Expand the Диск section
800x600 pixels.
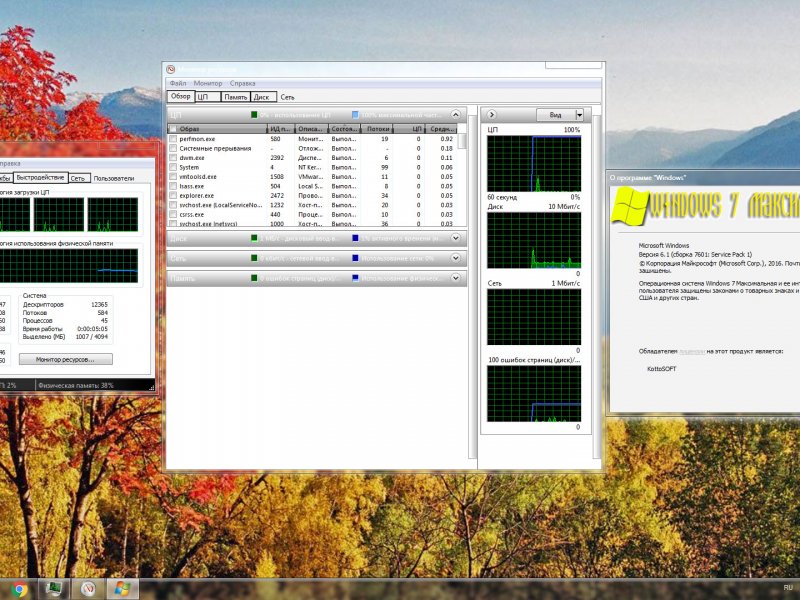pos(456,238)
